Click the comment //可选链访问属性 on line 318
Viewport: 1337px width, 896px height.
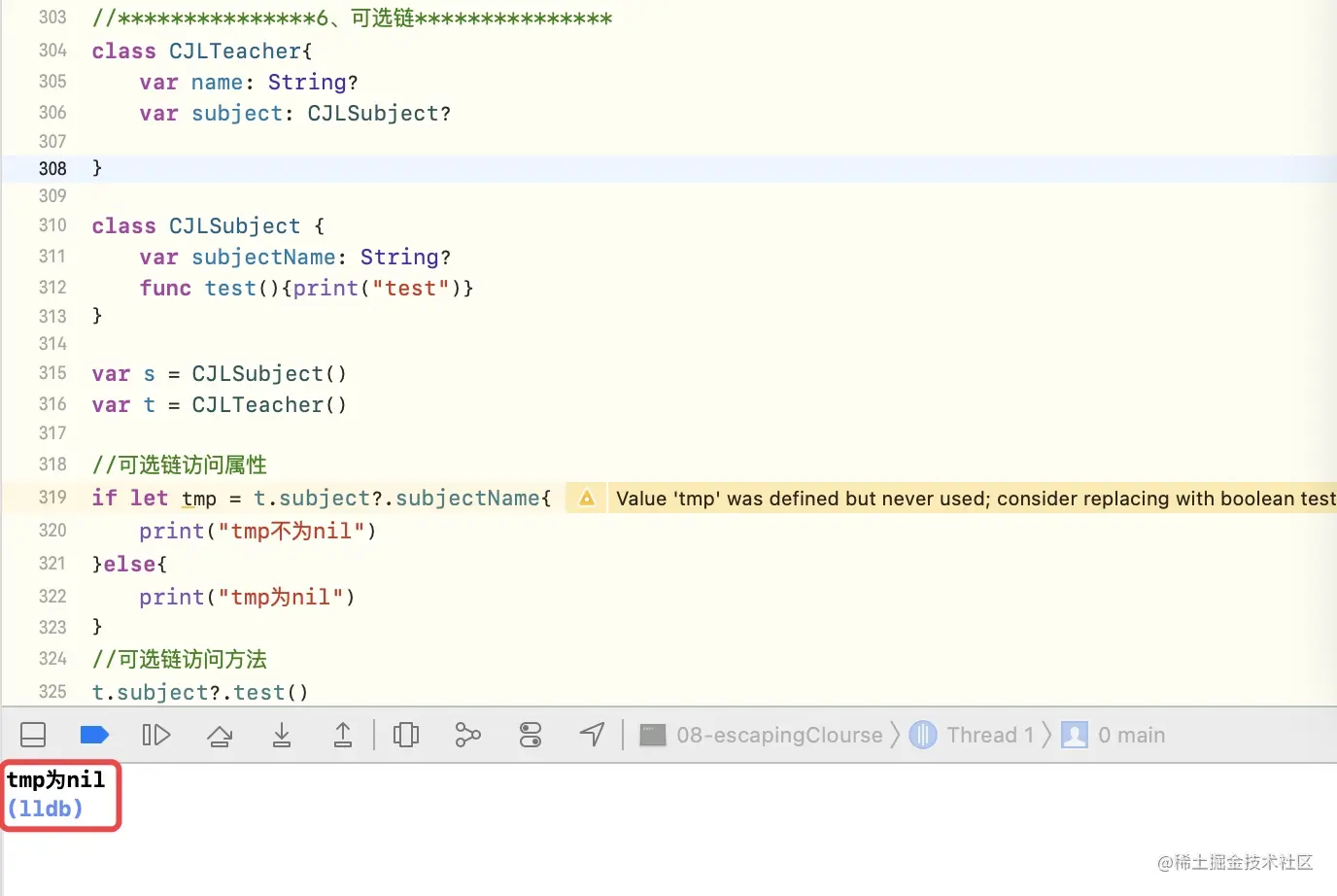(x=179, y=465)
